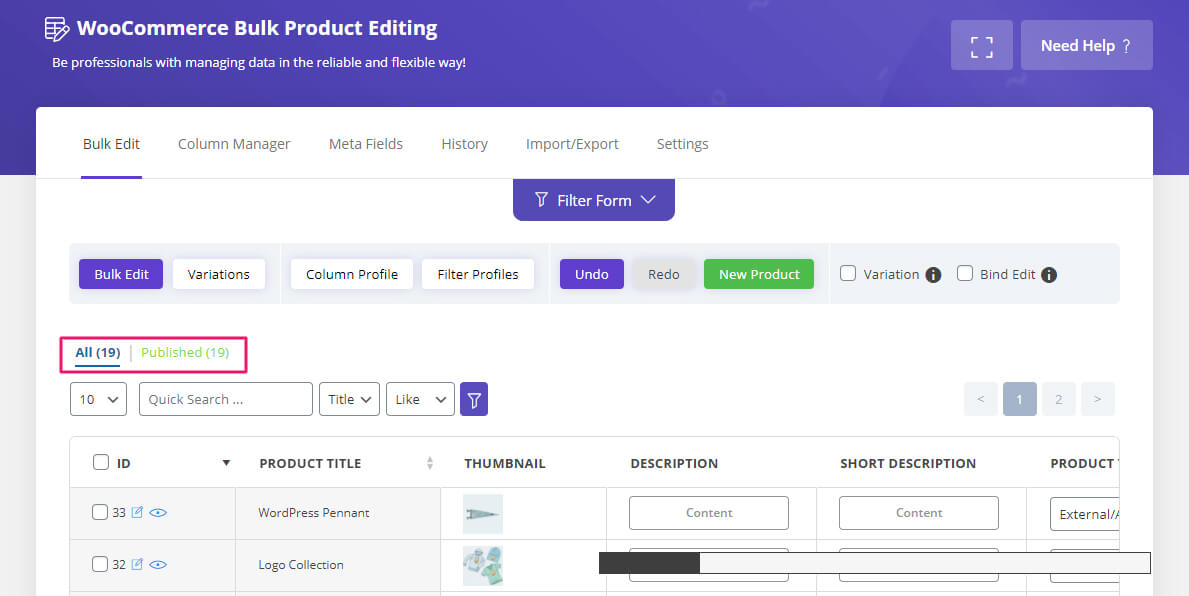Click edit icon for product 32
Screen dimensions: 1189x596
tap(138, 564)
